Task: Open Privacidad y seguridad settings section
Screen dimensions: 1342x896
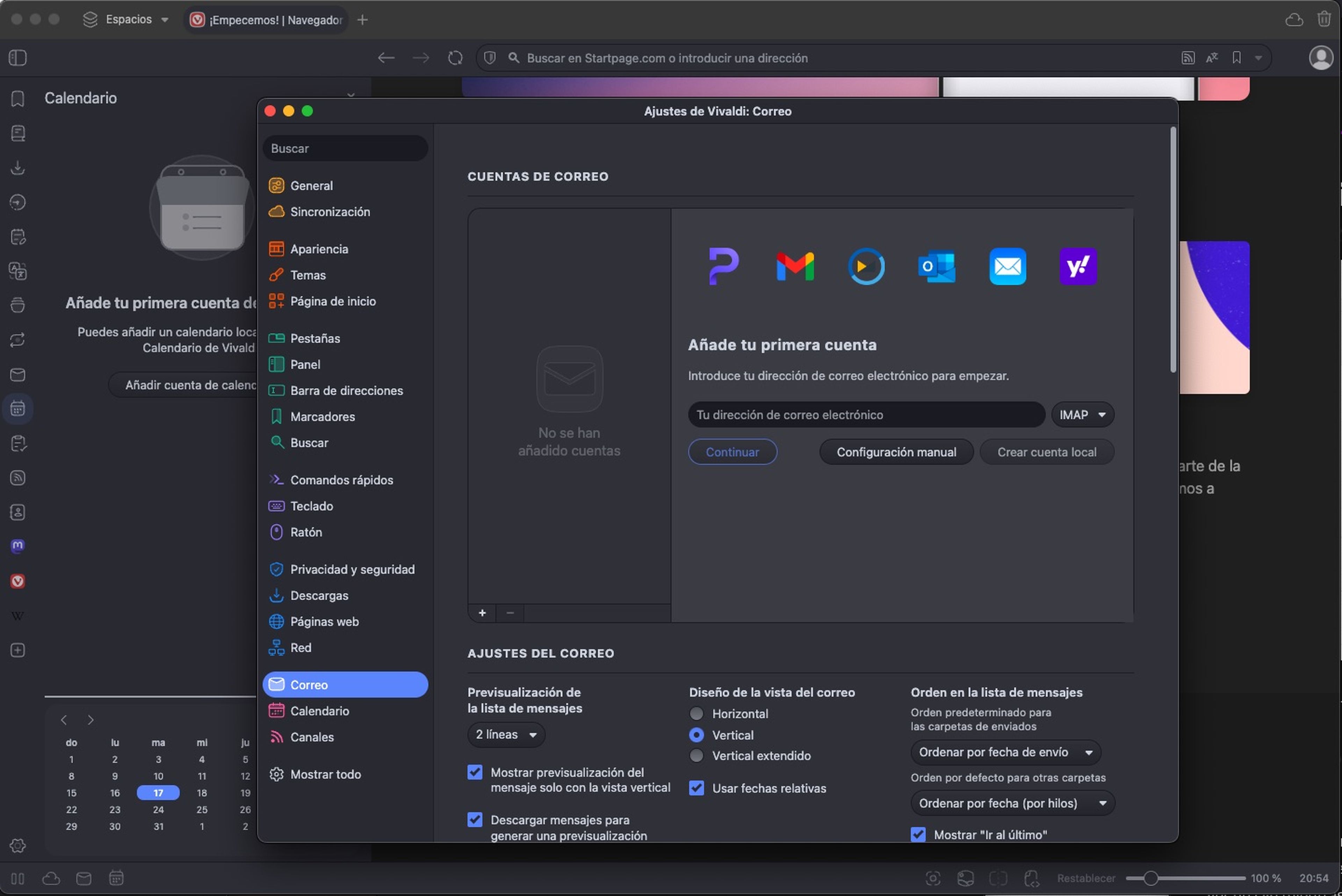Action: pyautogui.click(x=345, y=569)
